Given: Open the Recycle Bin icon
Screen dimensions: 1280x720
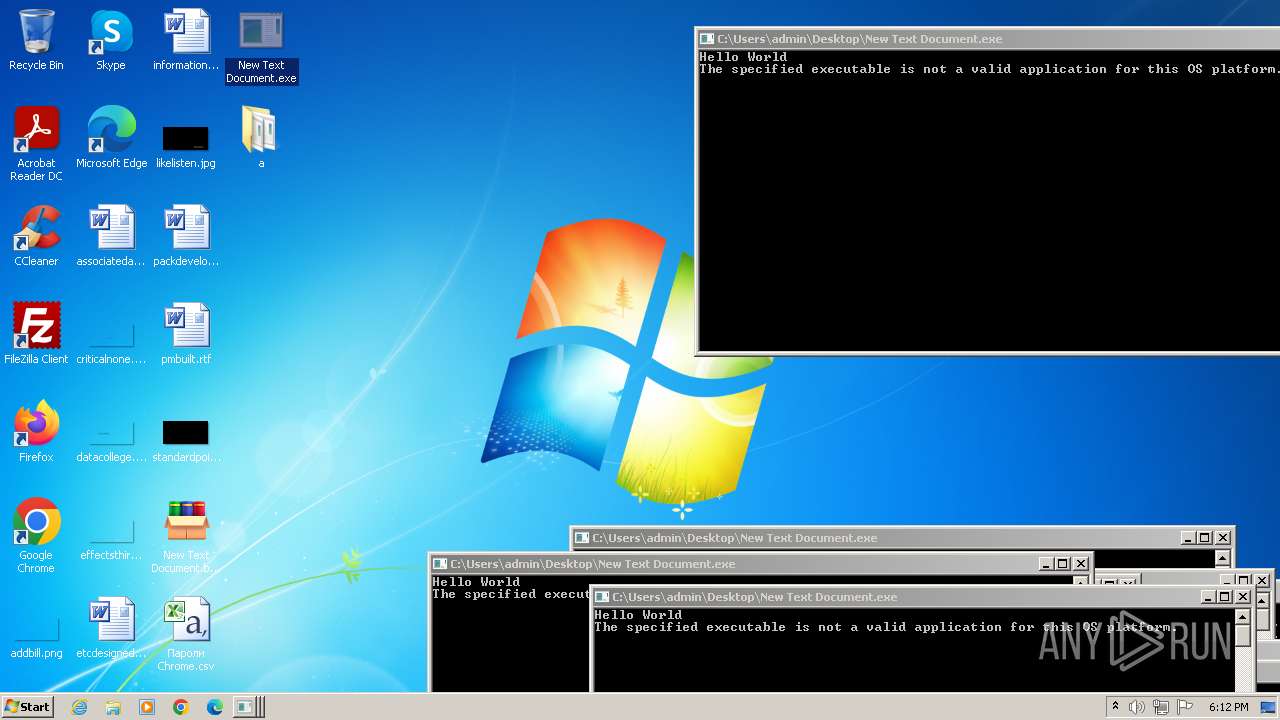Looking at the screenshot, I should pos(36,40).
